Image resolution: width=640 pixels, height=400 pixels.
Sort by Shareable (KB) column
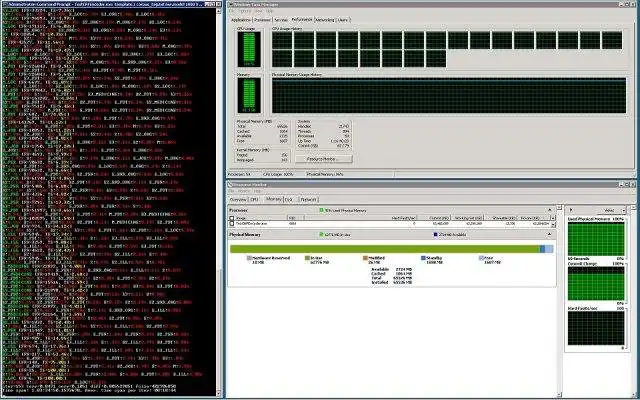pos(501,218)
